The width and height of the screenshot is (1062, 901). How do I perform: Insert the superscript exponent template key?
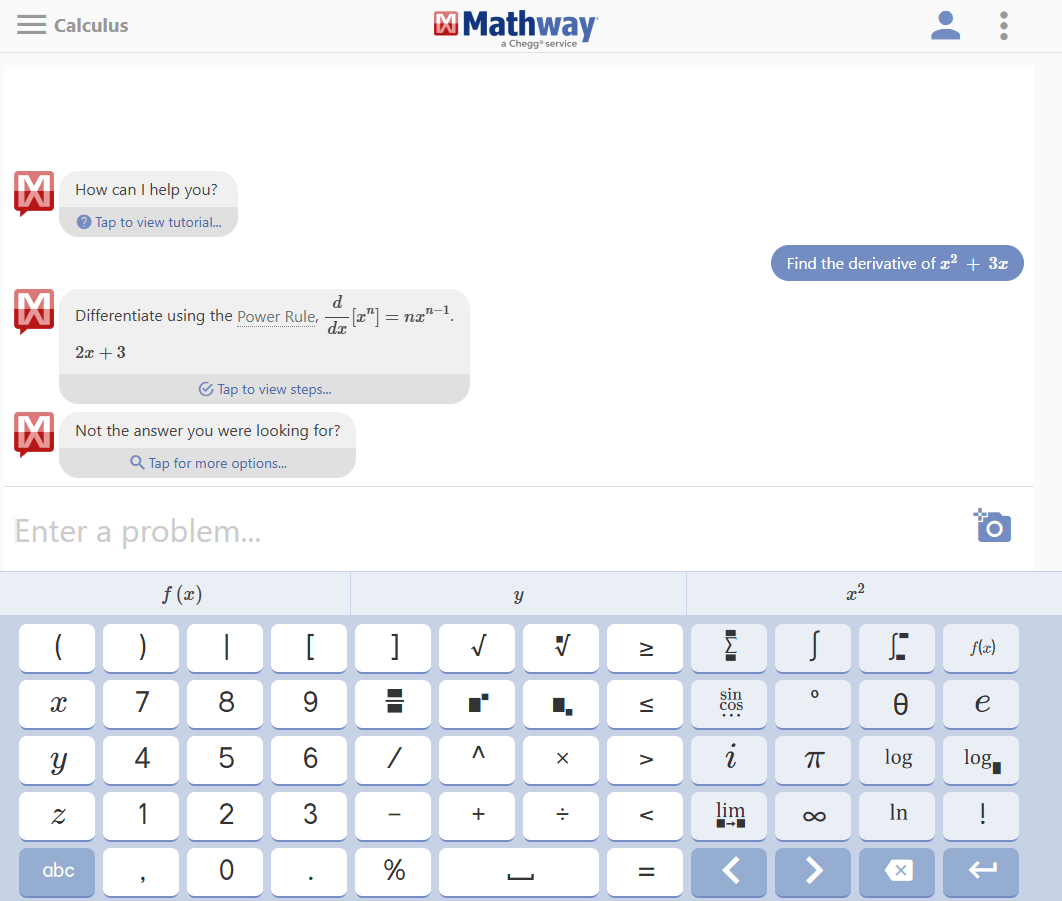pyautogui.click(x=477, y=704)
